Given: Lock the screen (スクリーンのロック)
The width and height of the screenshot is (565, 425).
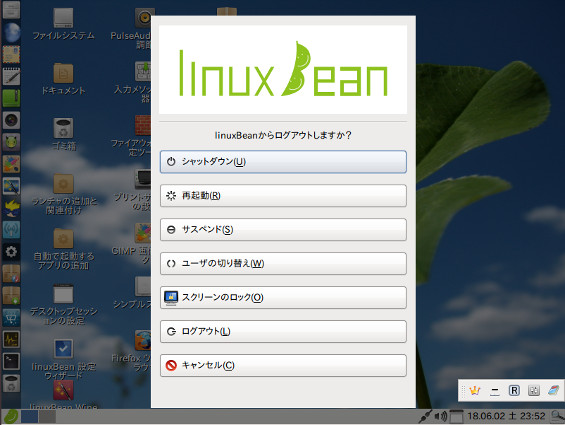Looking at the screenshot, I should (283, 297).
